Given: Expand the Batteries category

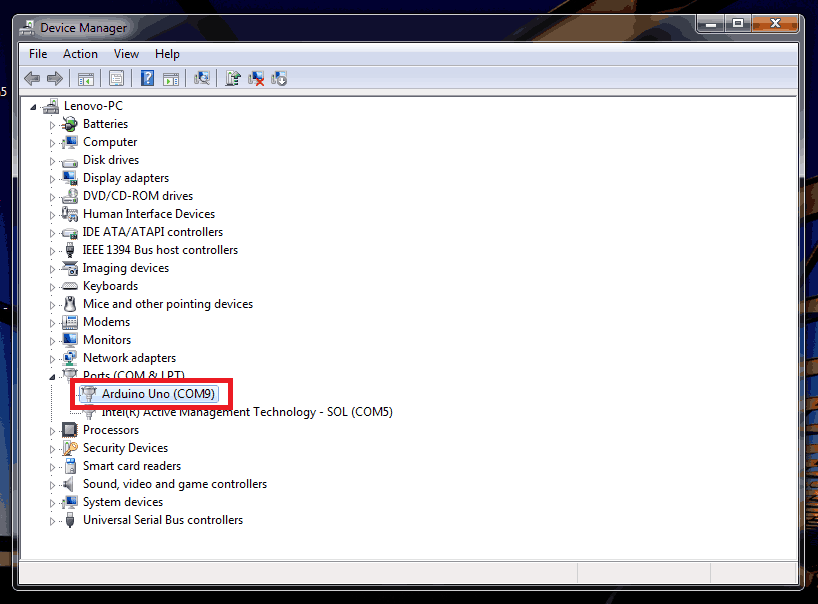Looking at the screenshot, I should (x=53, y=125).
